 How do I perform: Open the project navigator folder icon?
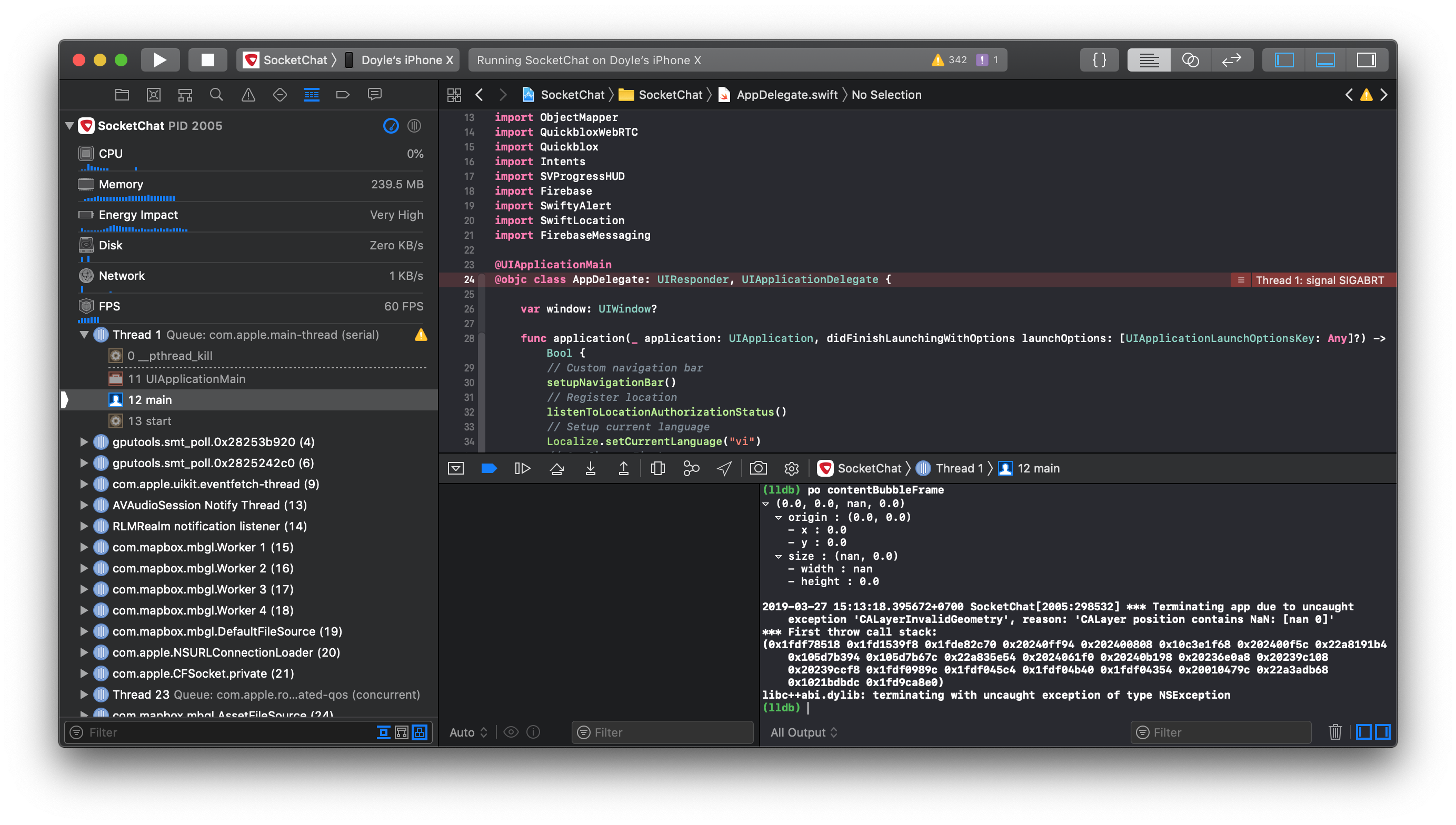122,95
